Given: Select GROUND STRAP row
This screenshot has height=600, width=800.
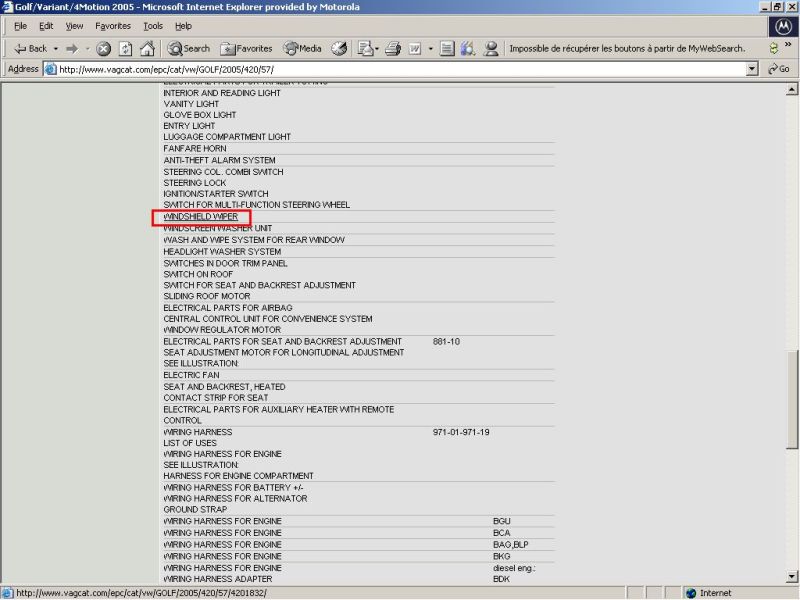Looking at the screenshot, I should click(195, 510).
